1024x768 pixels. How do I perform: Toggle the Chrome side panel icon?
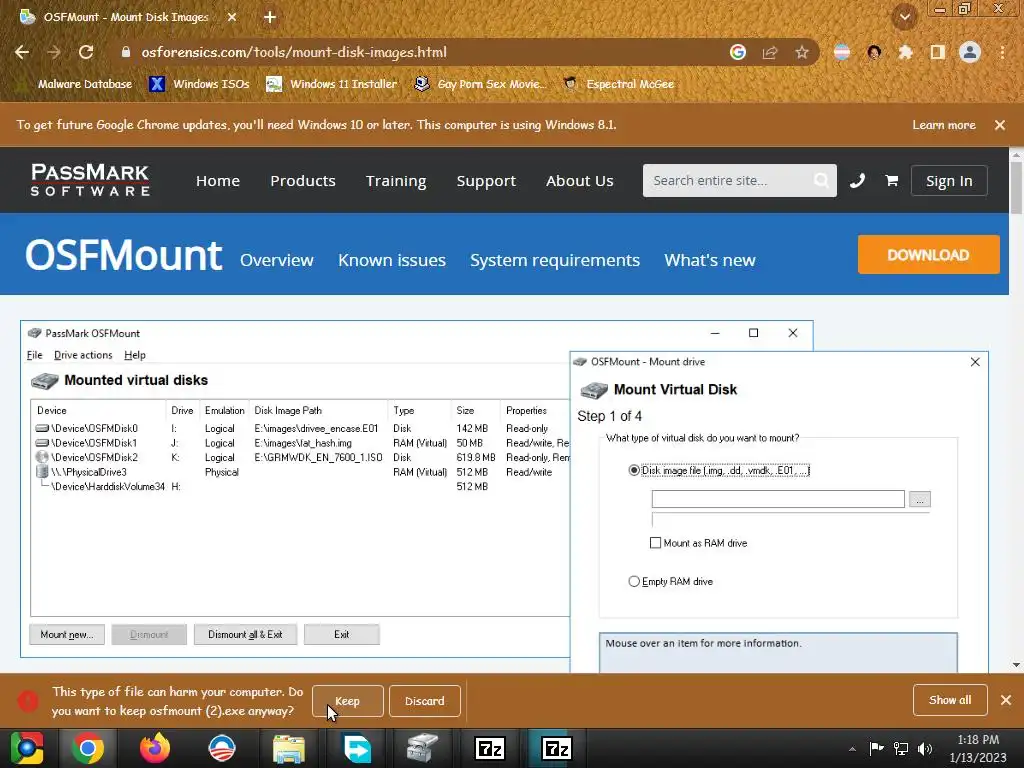937,52
